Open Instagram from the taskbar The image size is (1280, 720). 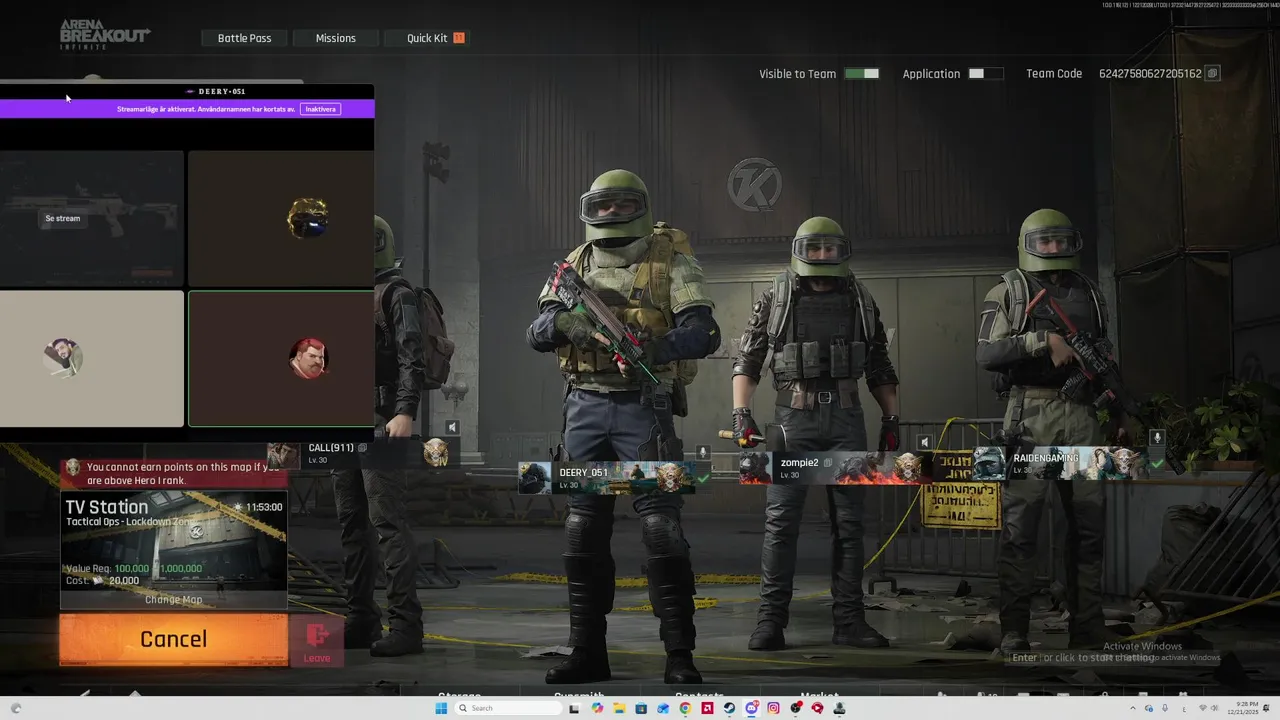[x=773, y=708]
